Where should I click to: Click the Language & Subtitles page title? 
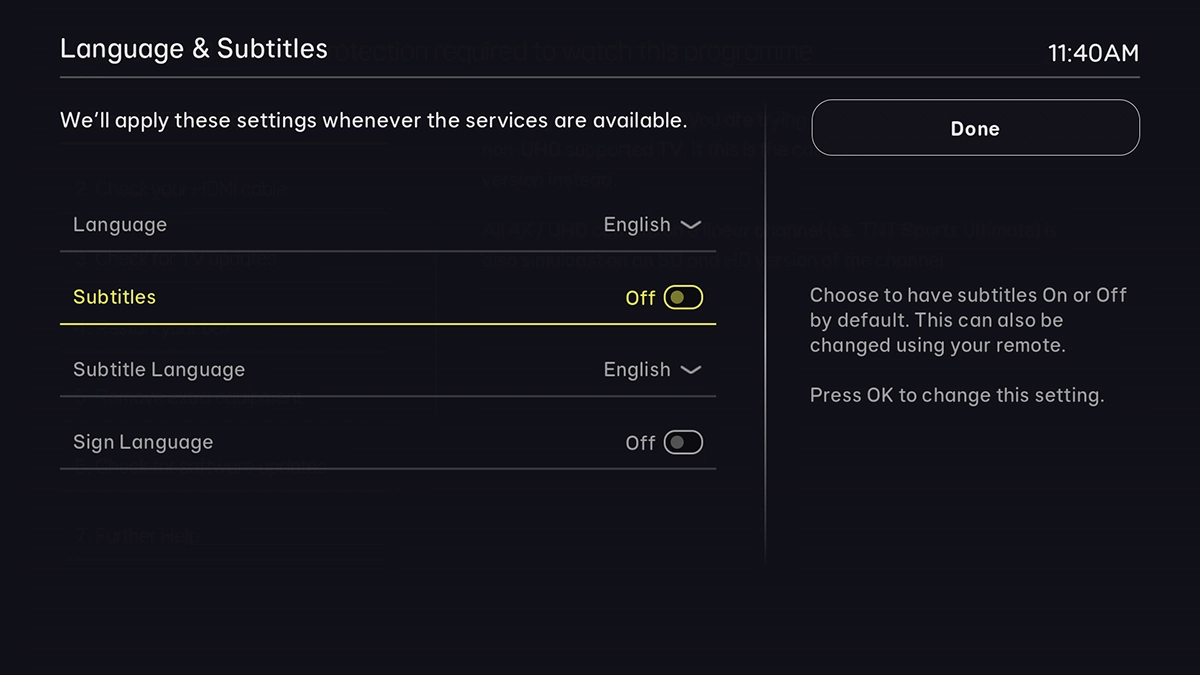(194, 49)
